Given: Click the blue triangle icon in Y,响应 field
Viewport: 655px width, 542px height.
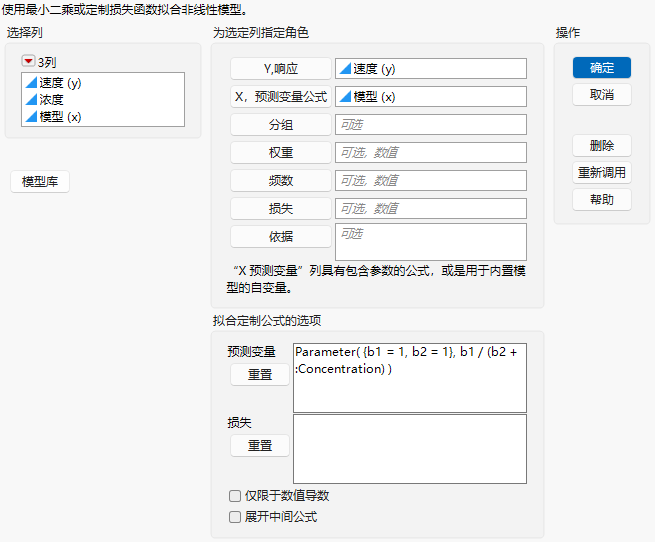Looking at the screenshot, I should coord(345,69).
